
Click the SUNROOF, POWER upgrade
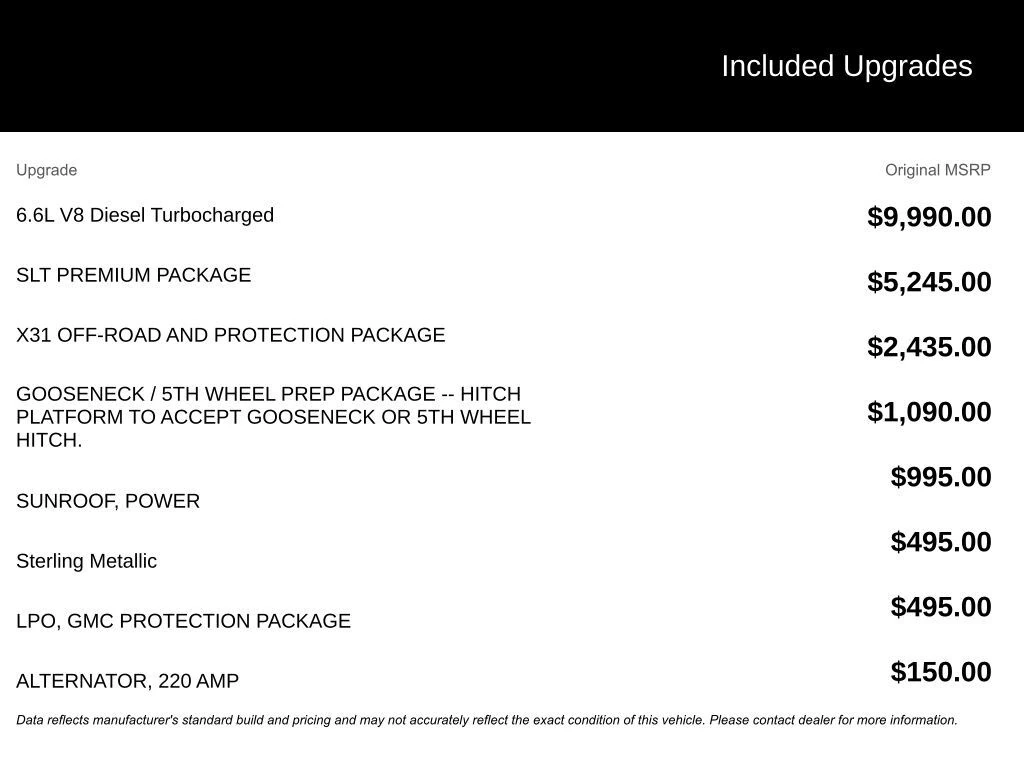pos(108,501)
